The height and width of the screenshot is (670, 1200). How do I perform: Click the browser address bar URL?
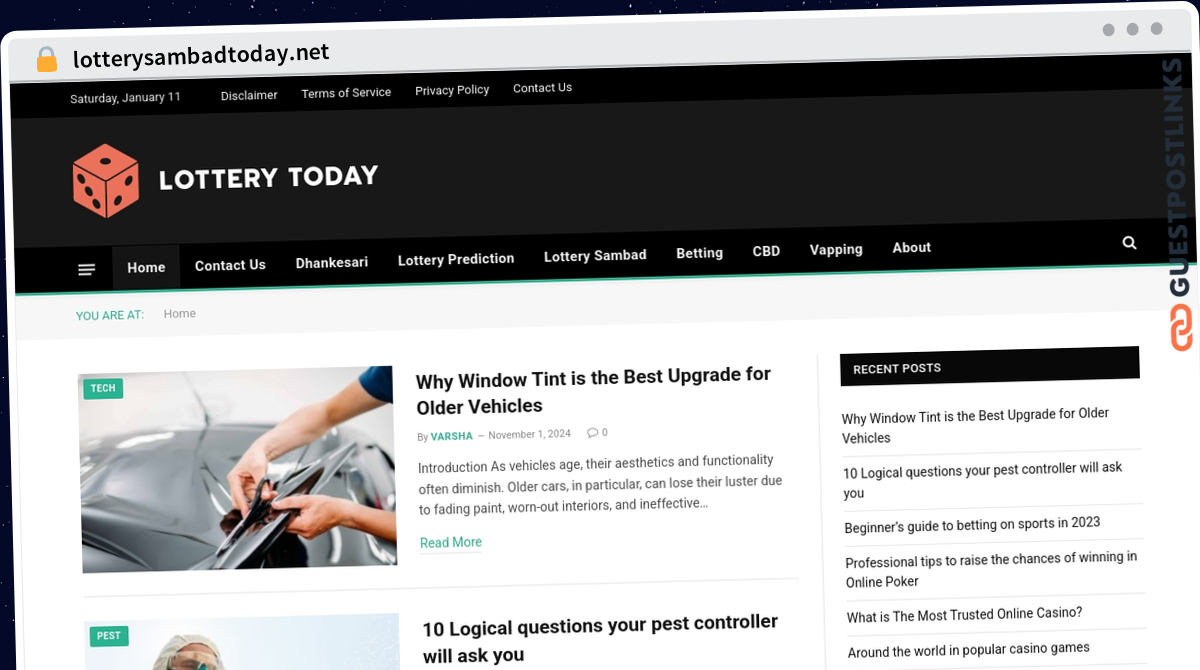tap(201, 55)
